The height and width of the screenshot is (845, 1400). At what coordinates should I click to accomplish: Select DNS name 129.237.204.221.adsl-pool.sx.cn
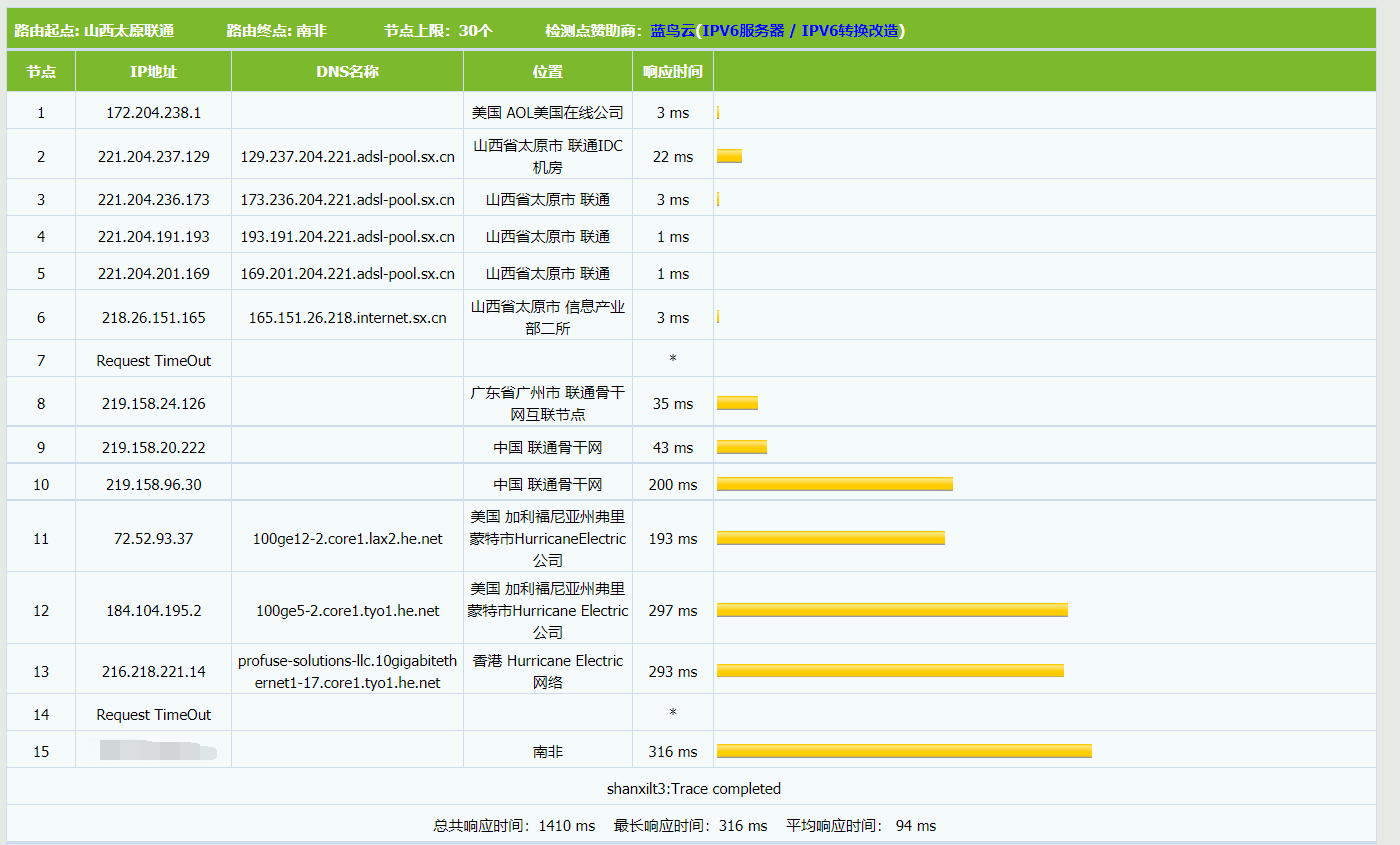point(347,157)
